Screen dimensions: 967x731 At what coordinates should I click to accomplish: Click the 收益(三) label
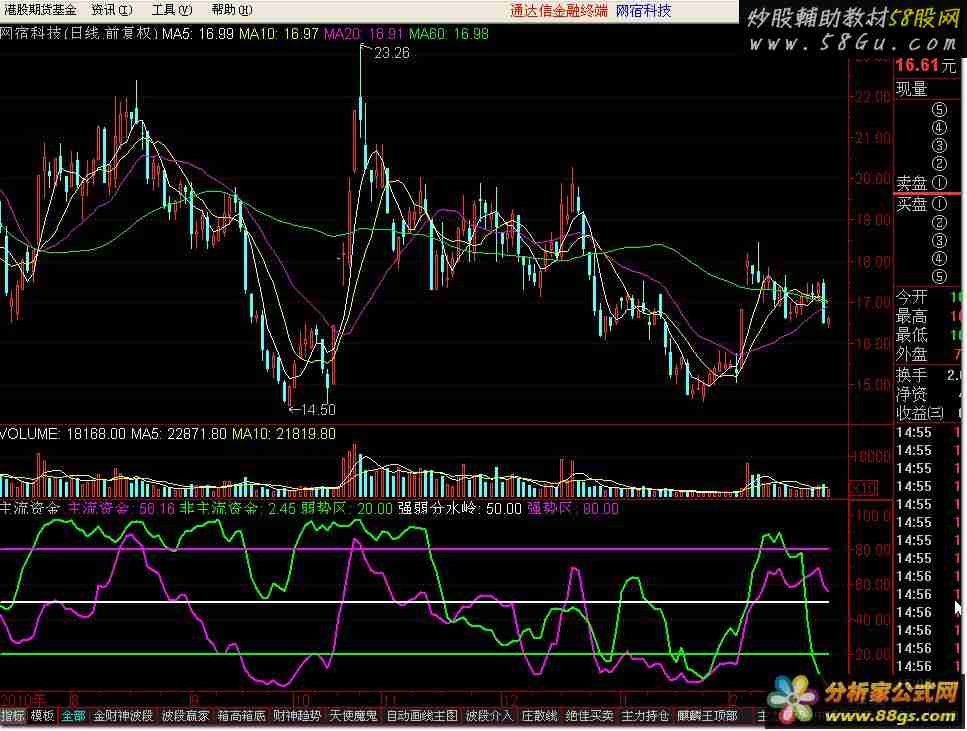pos(920,413)
